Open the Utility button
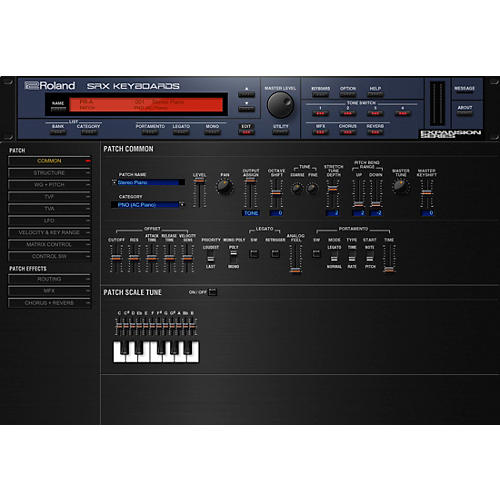 point(280,132)
